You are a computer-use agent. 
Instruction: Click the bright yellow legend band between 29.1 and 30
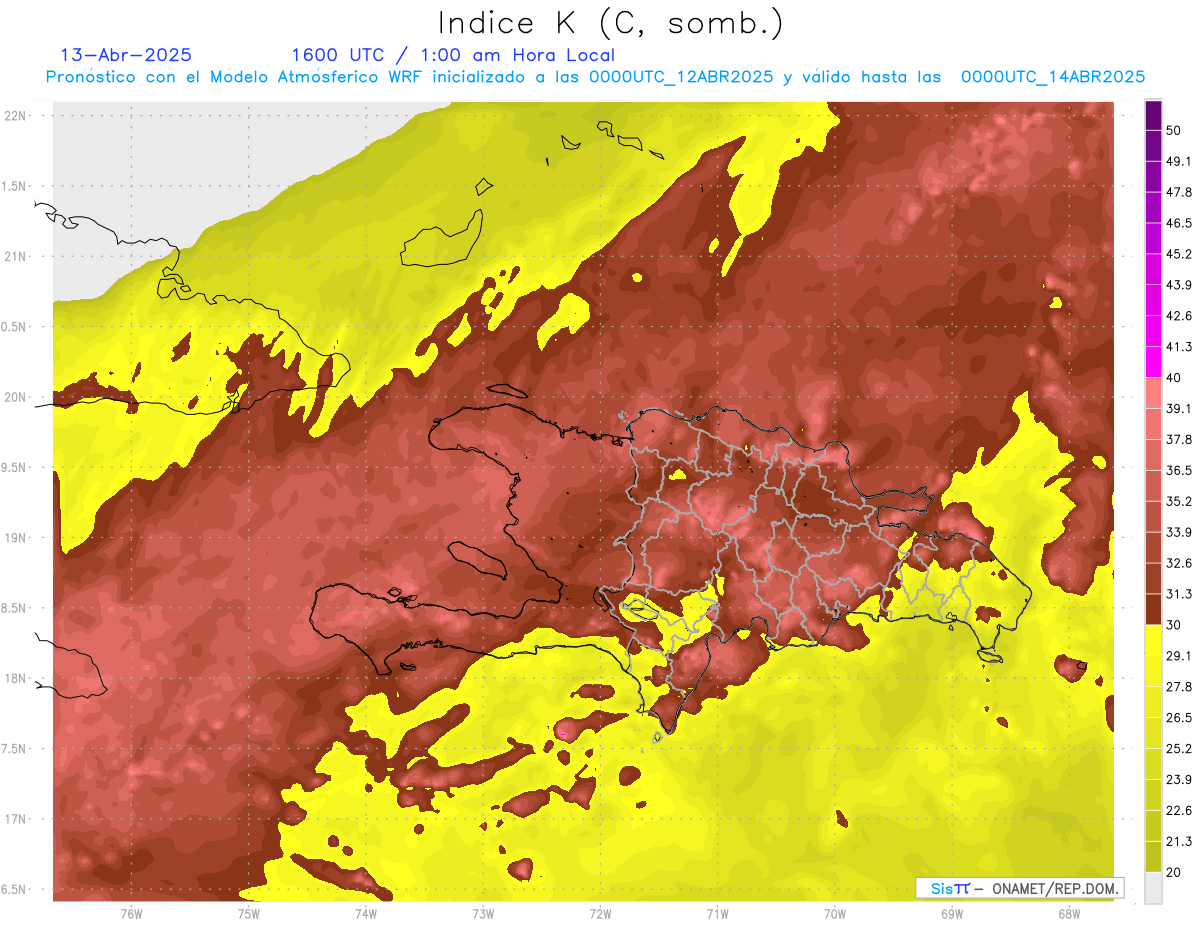[x=1153, y=640]
